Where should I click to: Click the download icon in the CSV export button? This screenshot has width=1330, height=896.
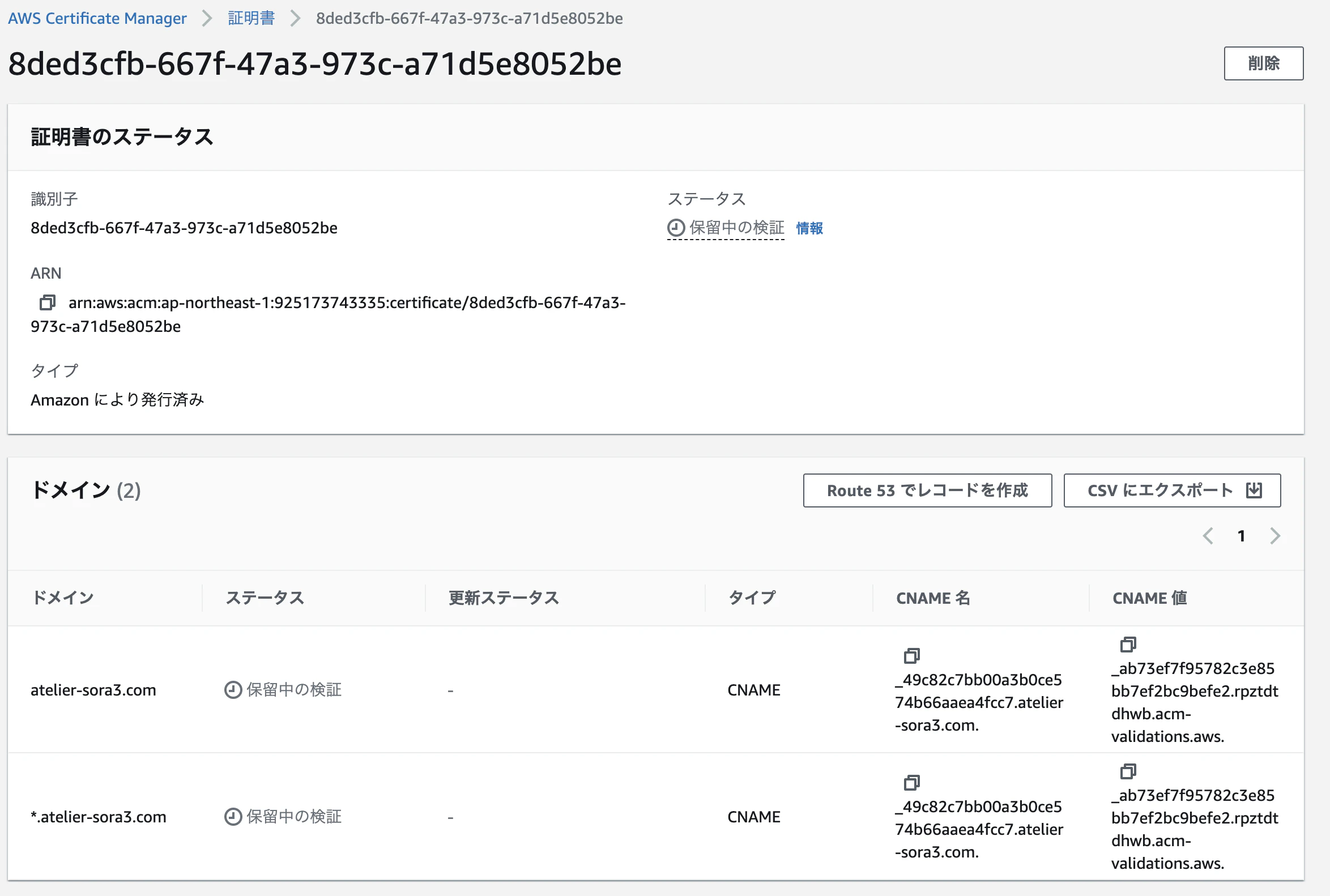[x=1254, y=490]
